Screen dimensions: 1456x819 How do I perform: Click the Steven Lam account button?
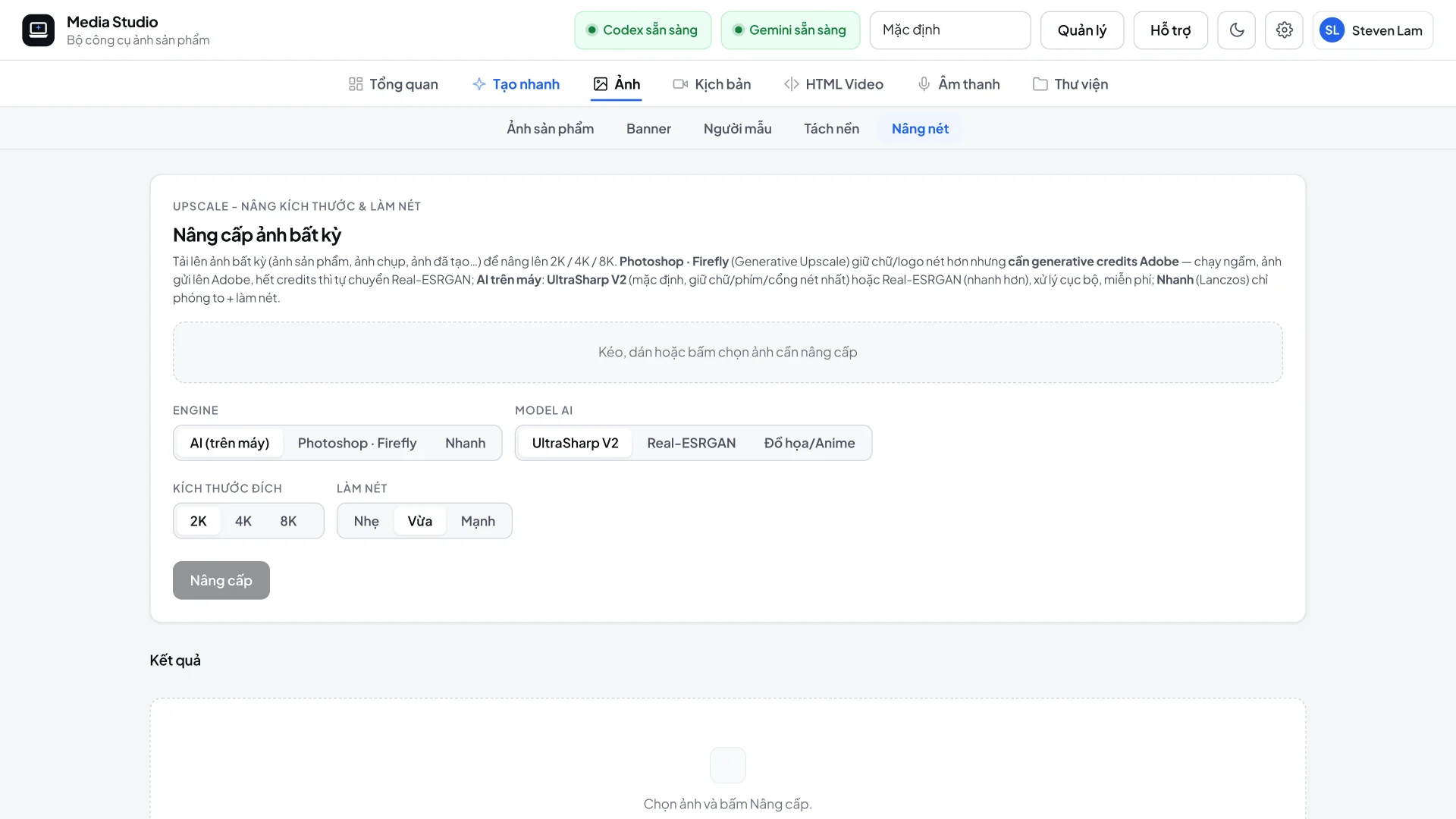(1373, 30)
